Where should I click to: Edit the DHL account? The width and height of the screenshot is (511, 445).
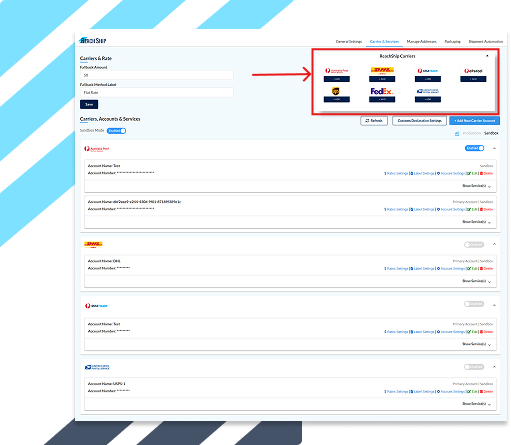click(x=472, y=269)
